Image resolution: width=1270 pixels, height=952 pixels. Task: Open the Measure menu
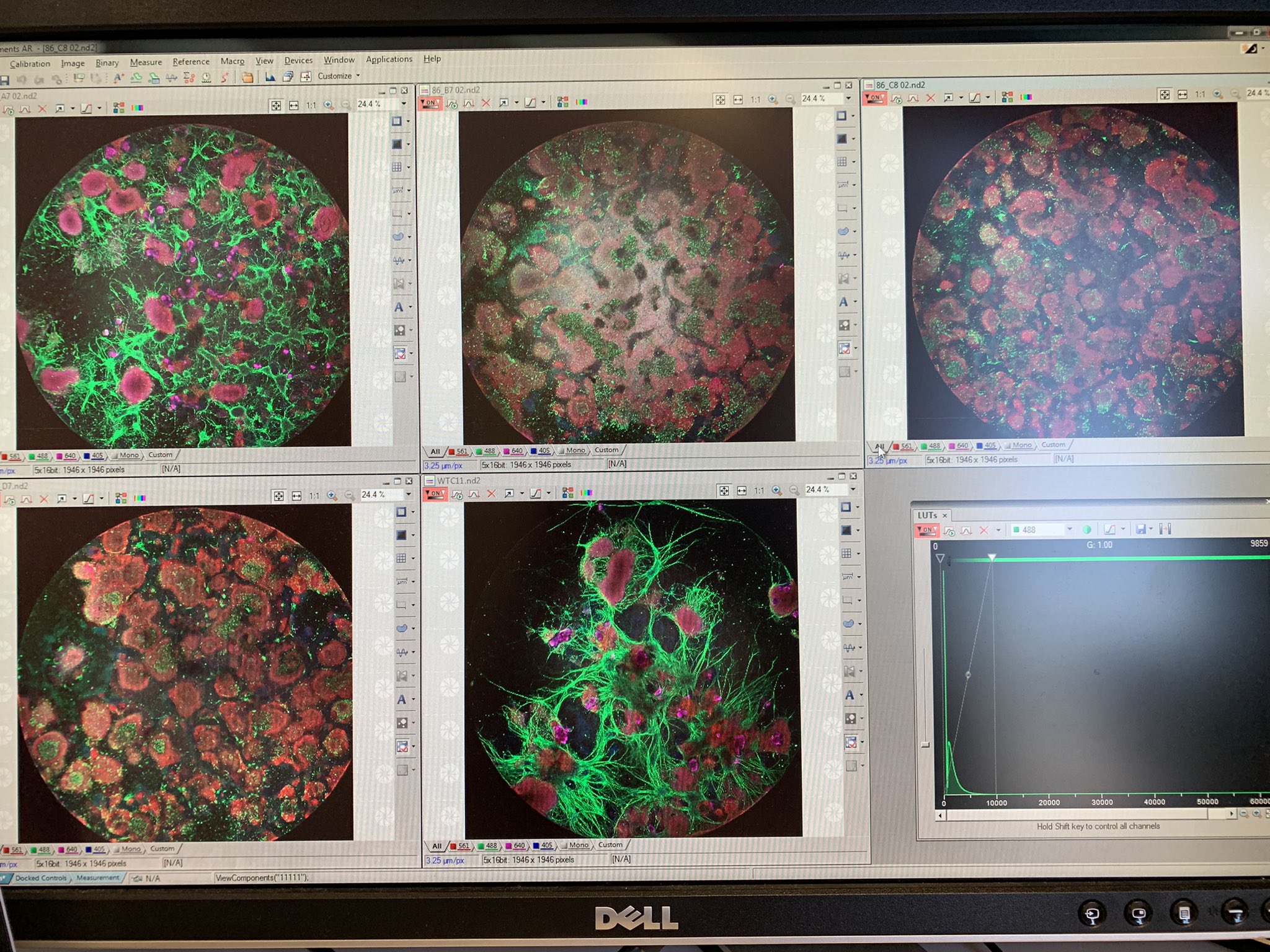pos(146,62)
